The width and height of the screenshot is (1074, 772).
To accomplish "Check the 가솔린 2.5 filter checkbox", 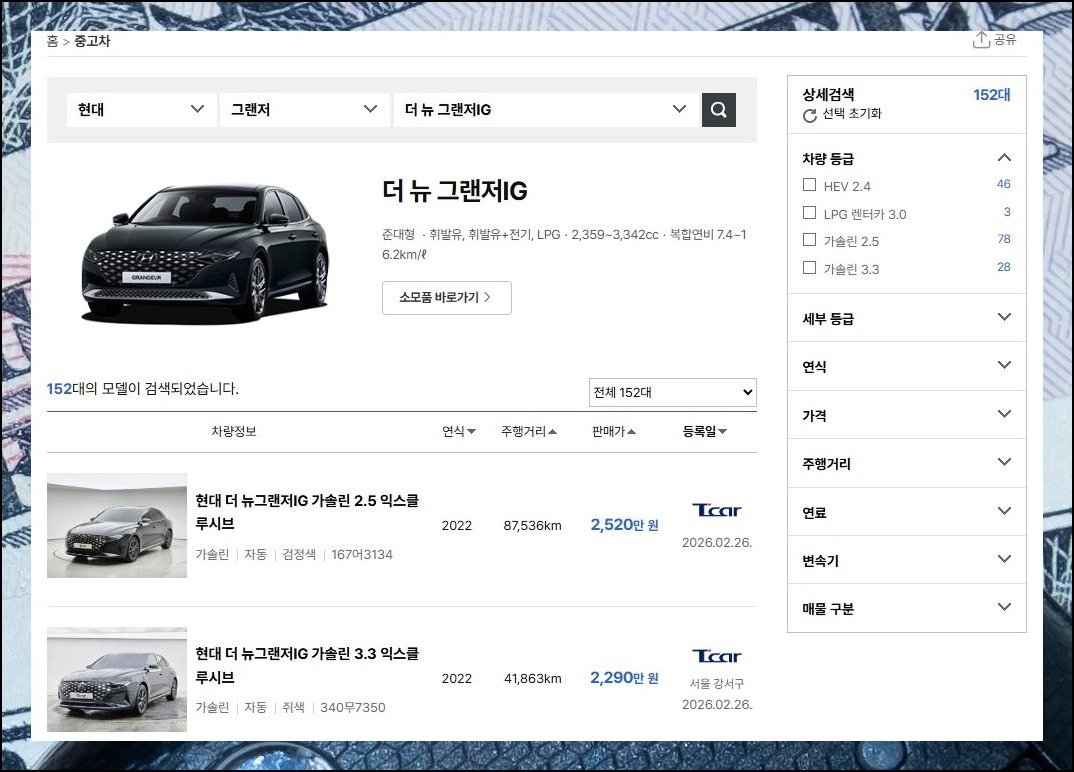I will [809, 240].
